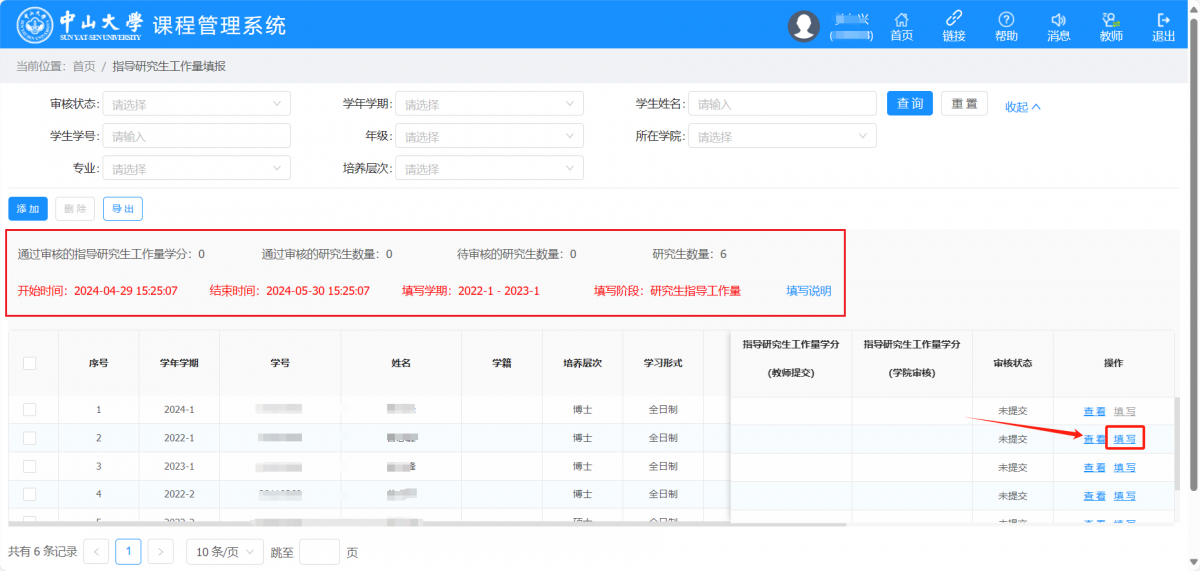This screenshot has width=1200, height=571.
Task: Open 消息 messages speaker icon
Action: [x=1058, y=20]
